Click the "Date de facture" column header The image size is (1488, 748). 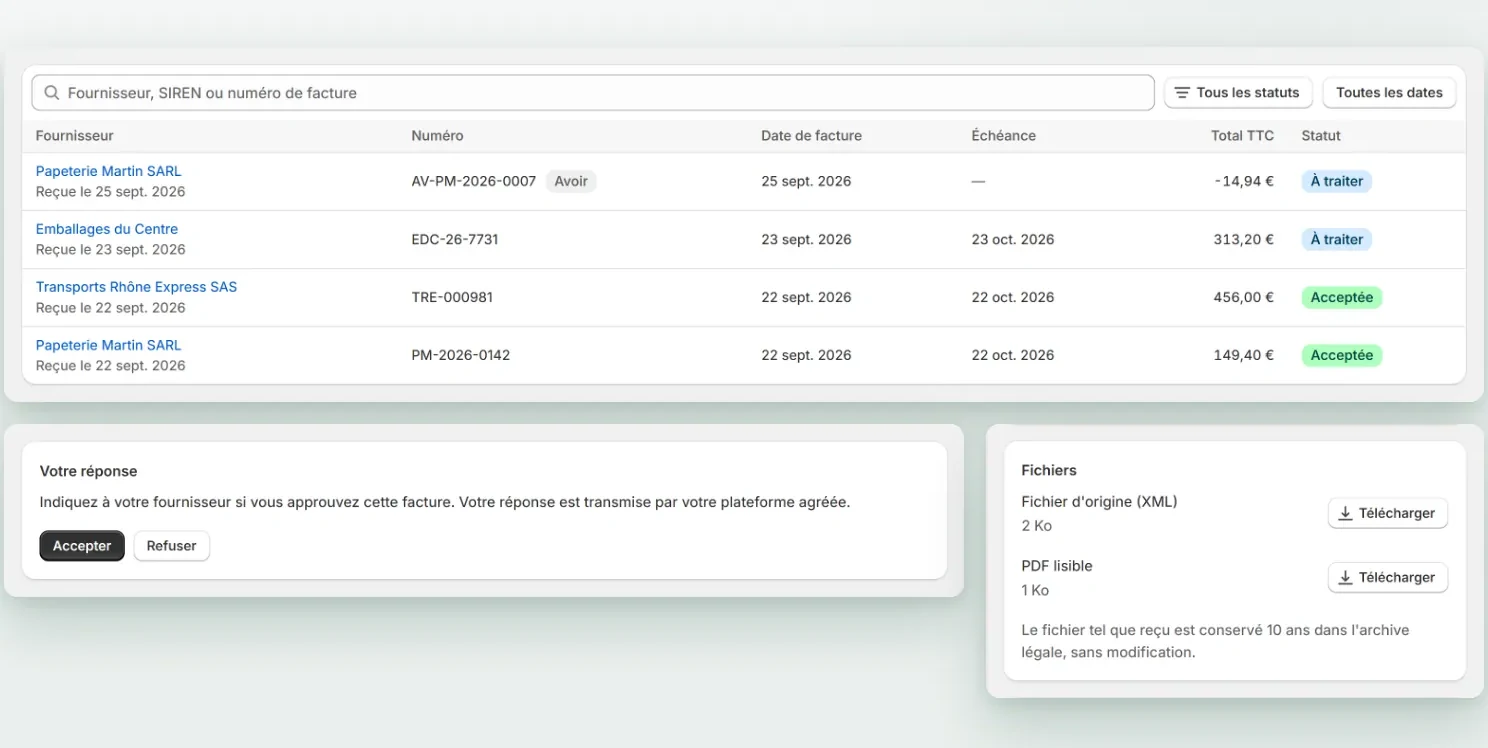811,136
